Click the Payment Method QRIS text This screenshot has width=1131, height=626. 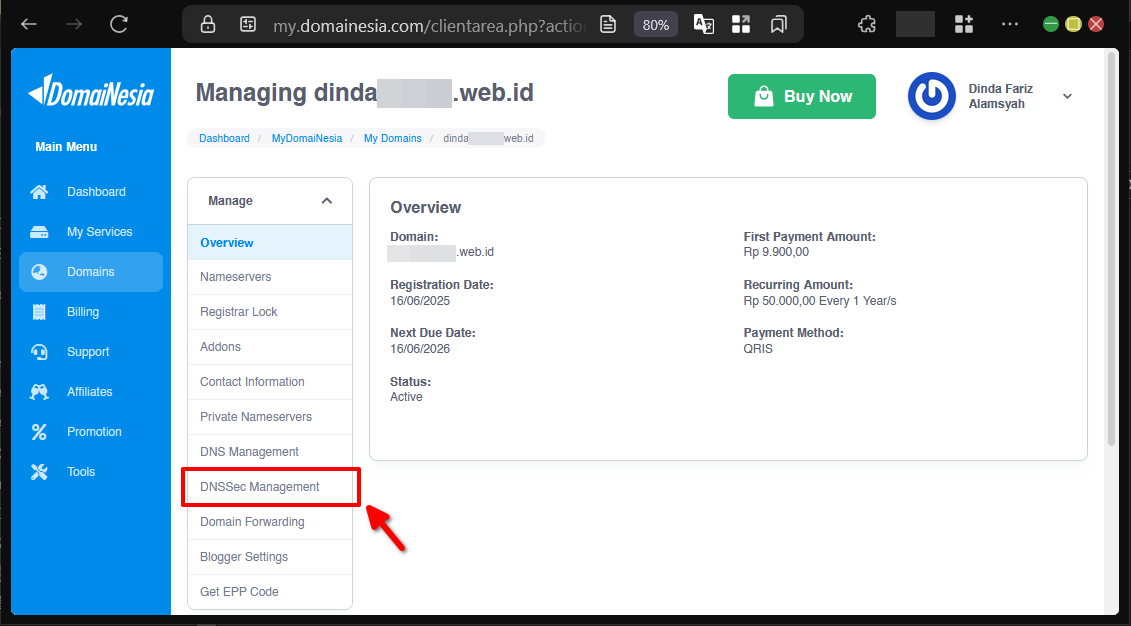tap(758, 349)
